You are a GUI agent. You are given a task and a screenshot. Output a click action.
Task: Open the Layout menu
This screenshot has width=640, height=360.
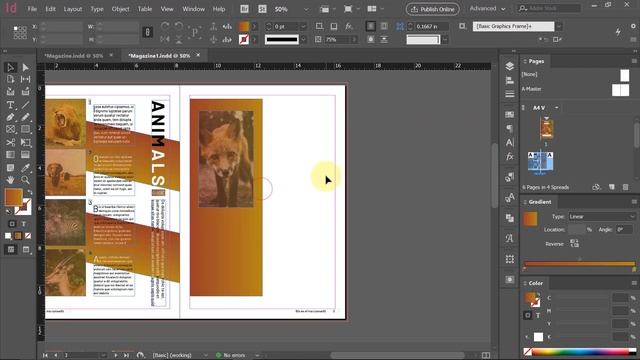click(73, 9)
